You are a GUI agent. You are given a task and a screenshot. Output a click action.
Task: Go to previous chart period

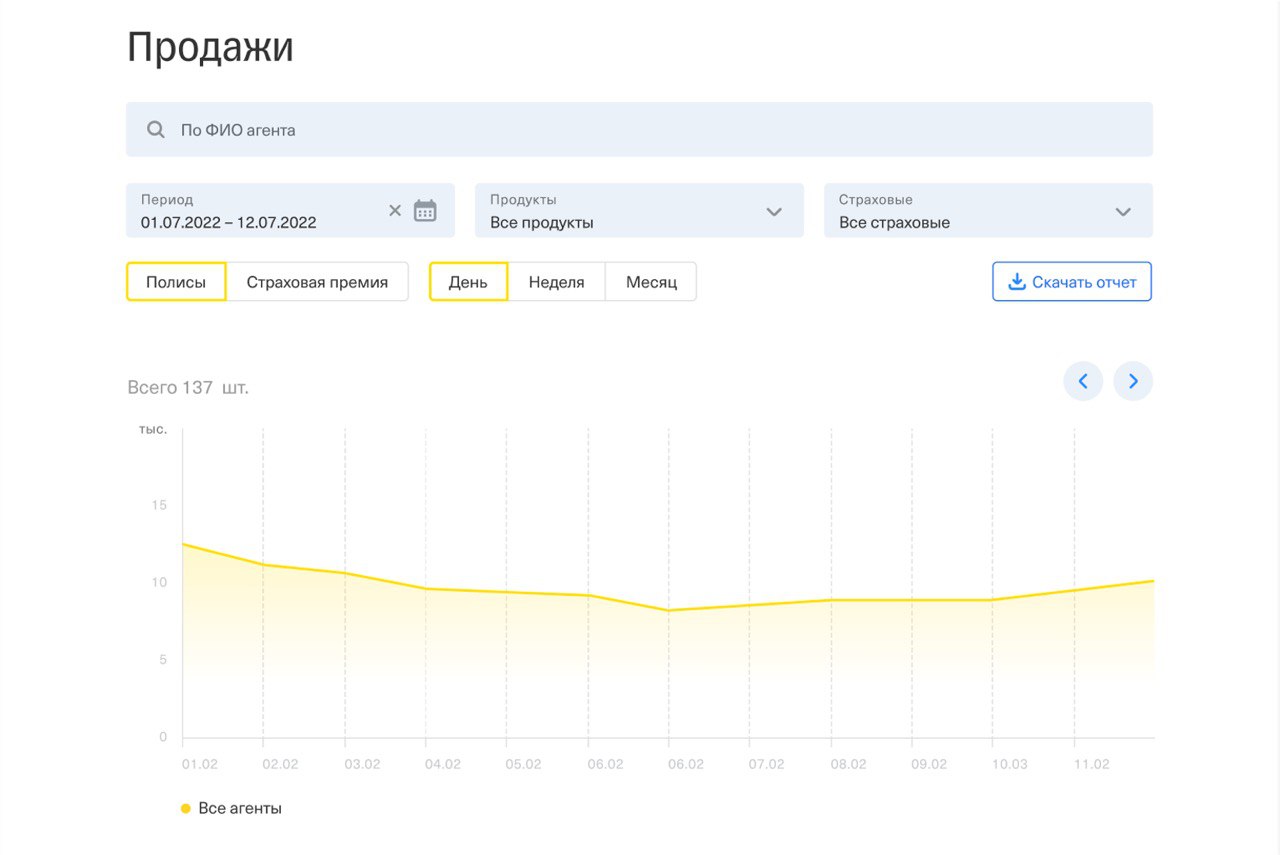pyautogui.click(x=1083, y=381)
